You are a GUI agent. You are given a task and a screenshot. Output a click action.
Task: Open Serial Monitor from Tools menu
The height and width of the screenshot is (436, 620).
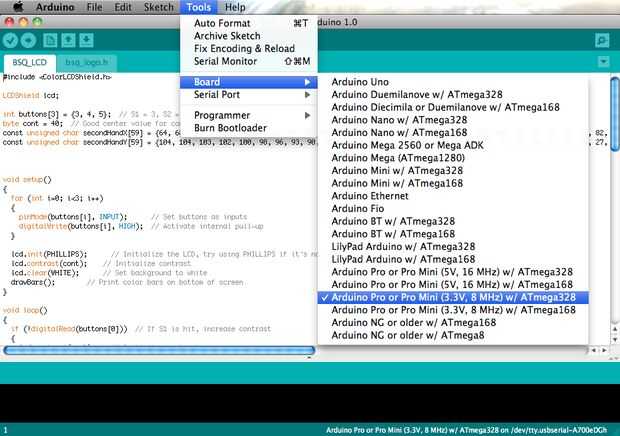249,61
